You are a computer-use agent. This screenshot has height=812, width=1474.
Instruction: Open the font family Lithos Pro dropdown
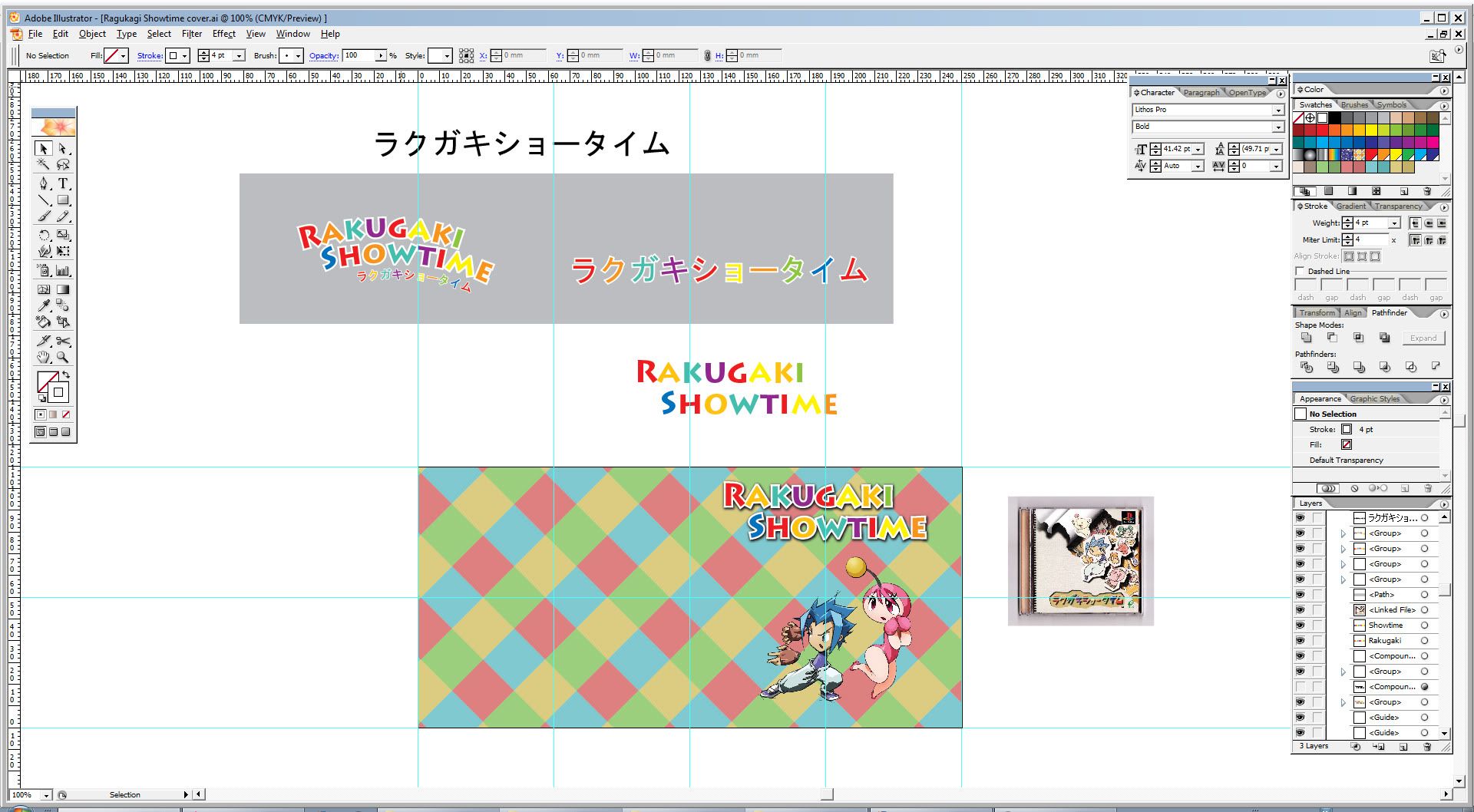(1278, 110)
